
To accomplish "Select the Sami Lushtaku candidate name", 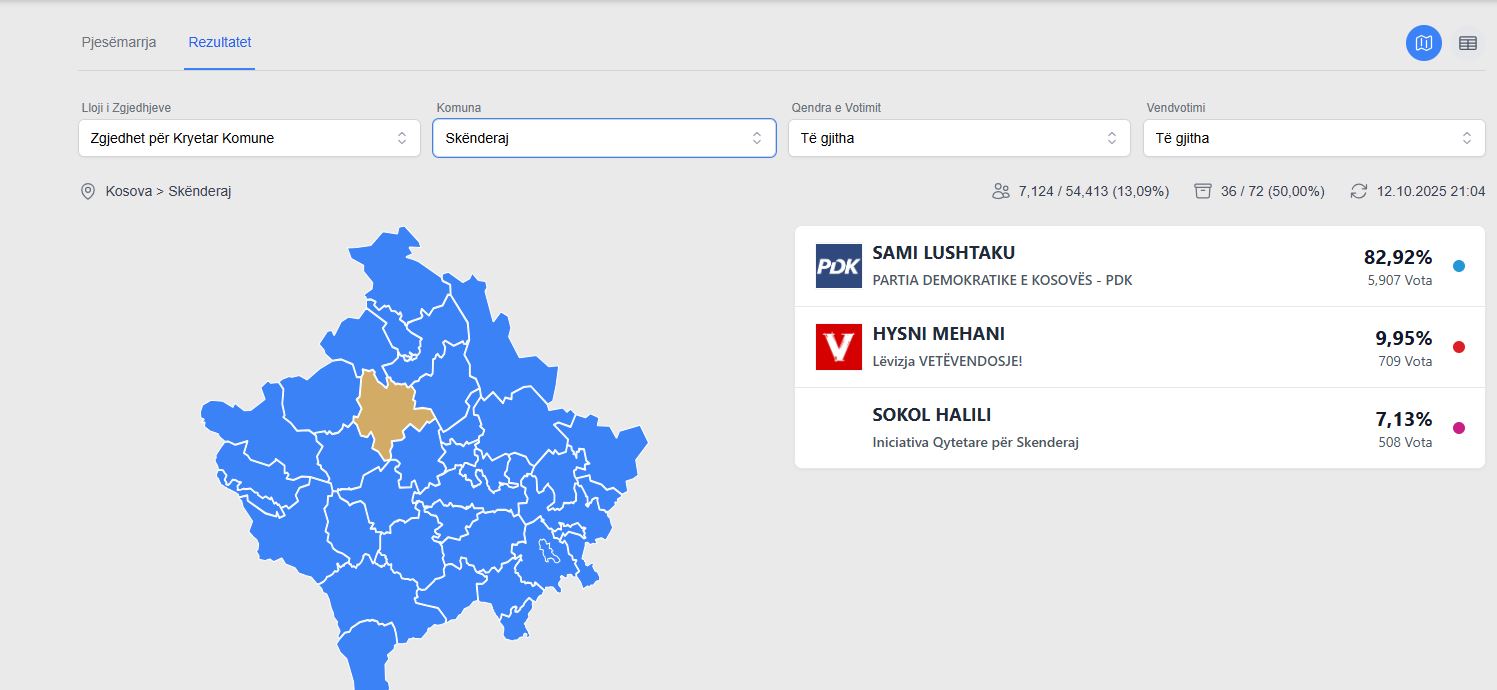I will tap(943, 253).
